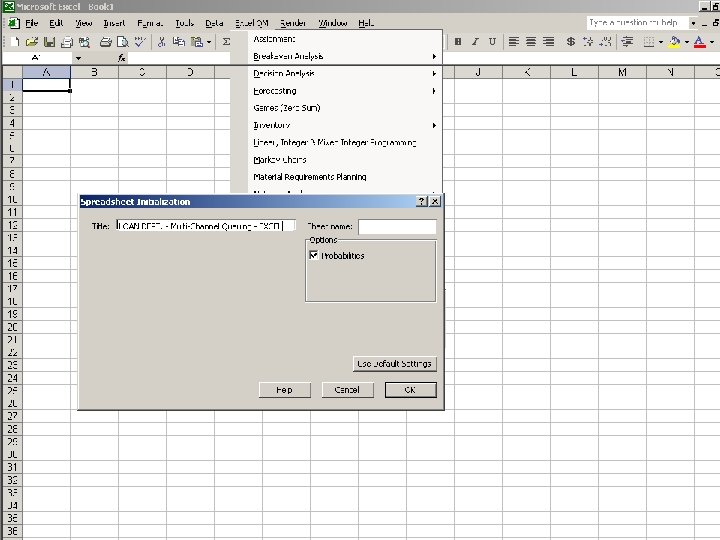Click the Copy toolbar icon
This screenshot has height=540, width=720.
(179, 42)
